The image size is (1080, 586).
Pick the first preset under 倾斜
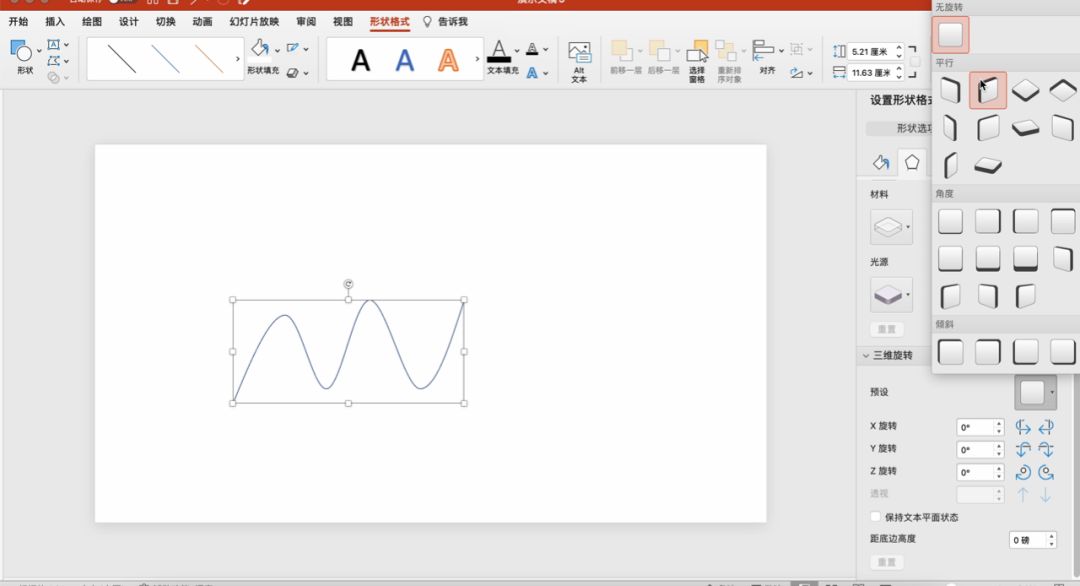coord(951,352)
